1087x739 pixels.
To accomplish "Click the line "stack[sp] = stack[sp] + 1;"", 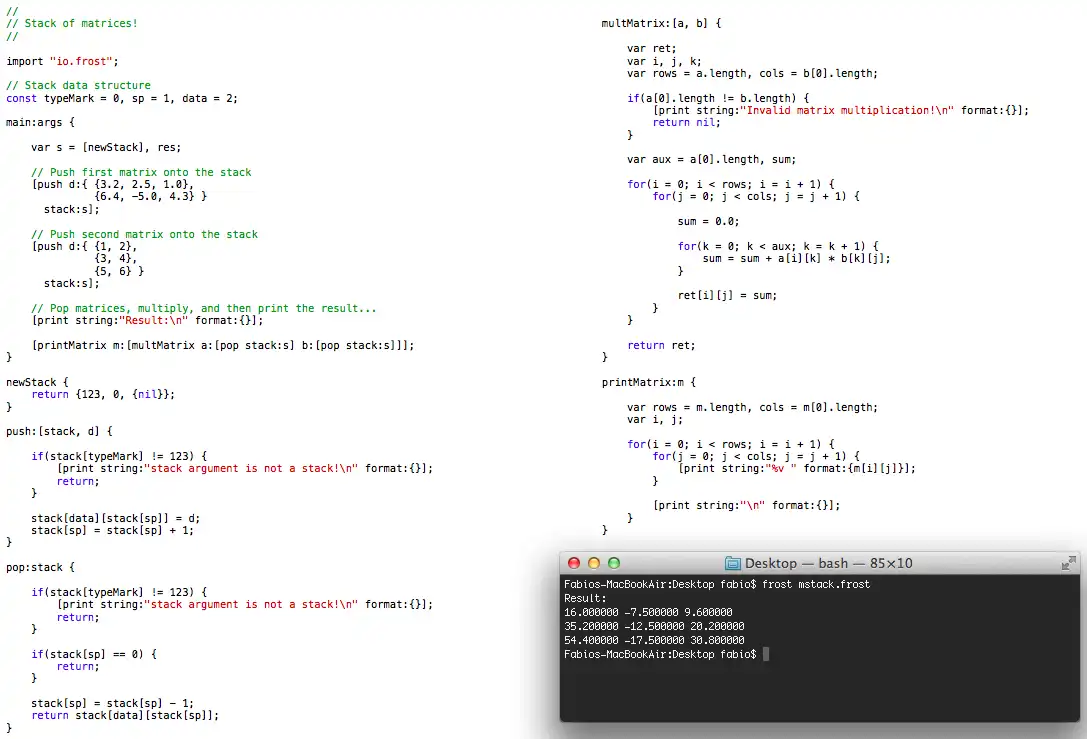I will 112,530.
